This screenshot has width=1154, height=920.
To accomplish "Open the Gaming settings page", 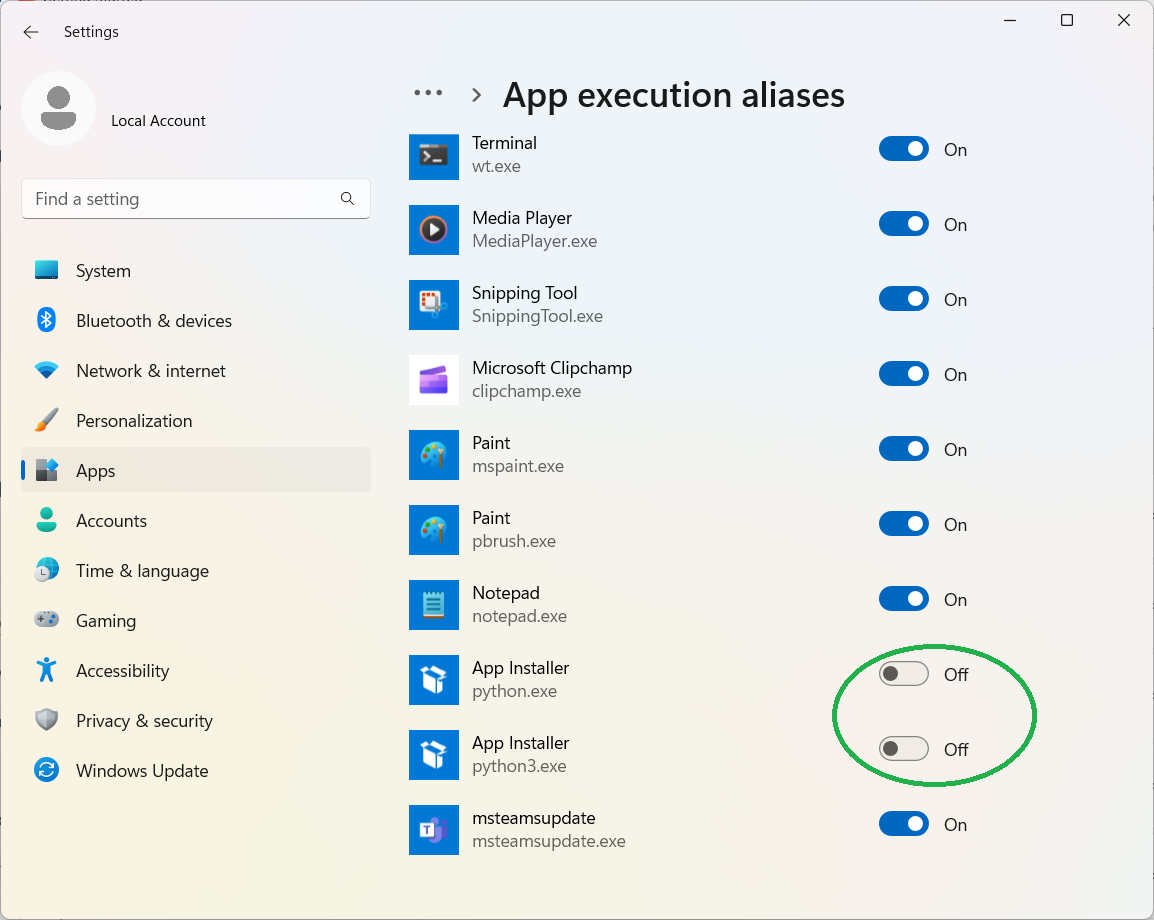I will click(x=196, y=620).
